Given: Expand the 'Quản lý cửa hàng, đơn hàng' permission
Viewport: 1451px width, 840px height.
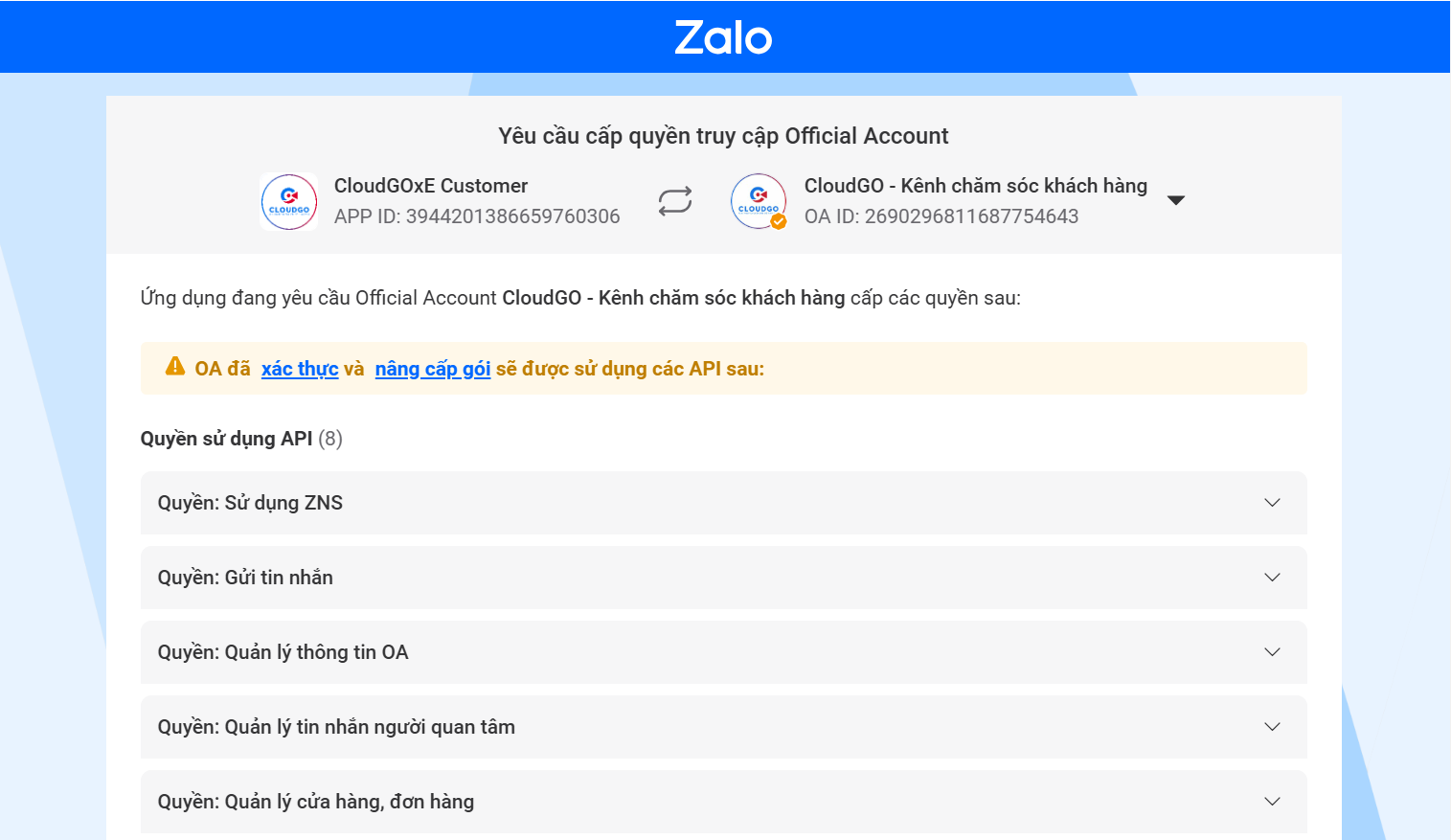Looking at the screenshot, I should 1272,802.
